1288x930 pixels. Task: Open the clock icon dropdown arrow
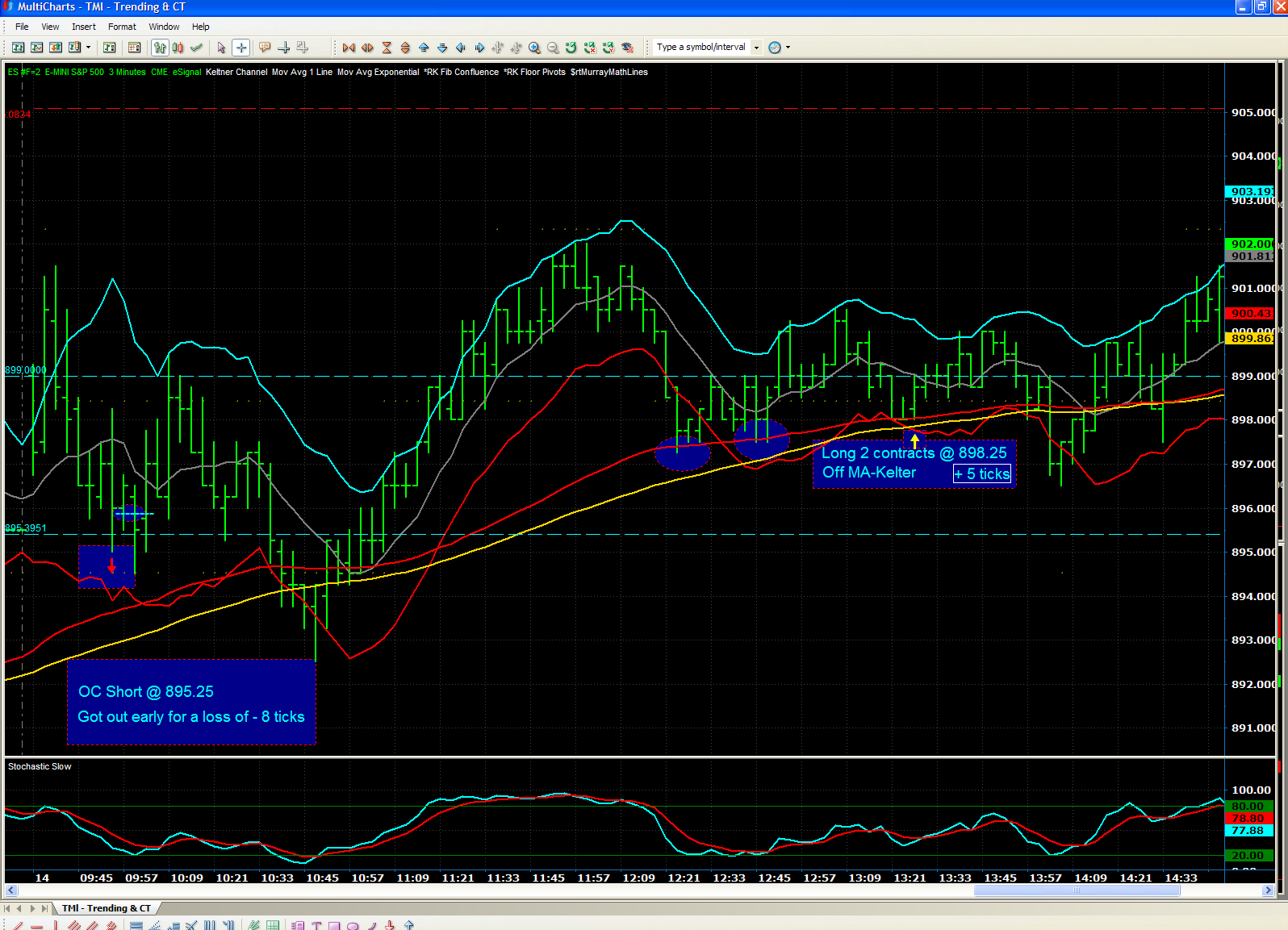[x=788, y=48]
